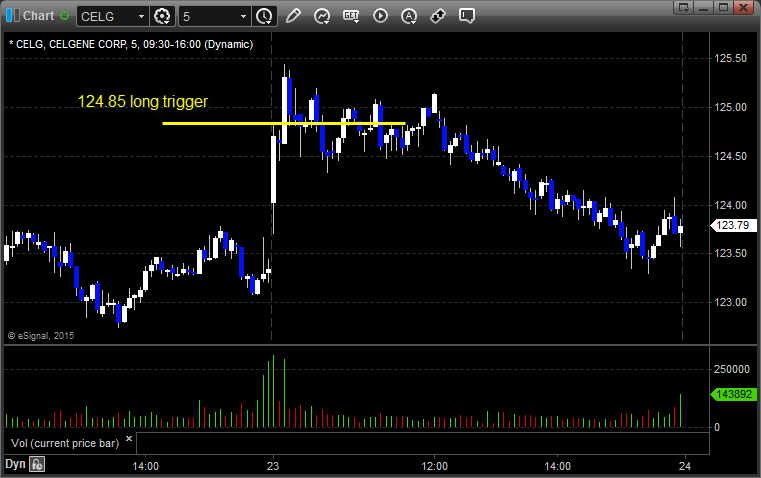
Task: Click the diamond arrows trade icon
Action: point(438,16)
